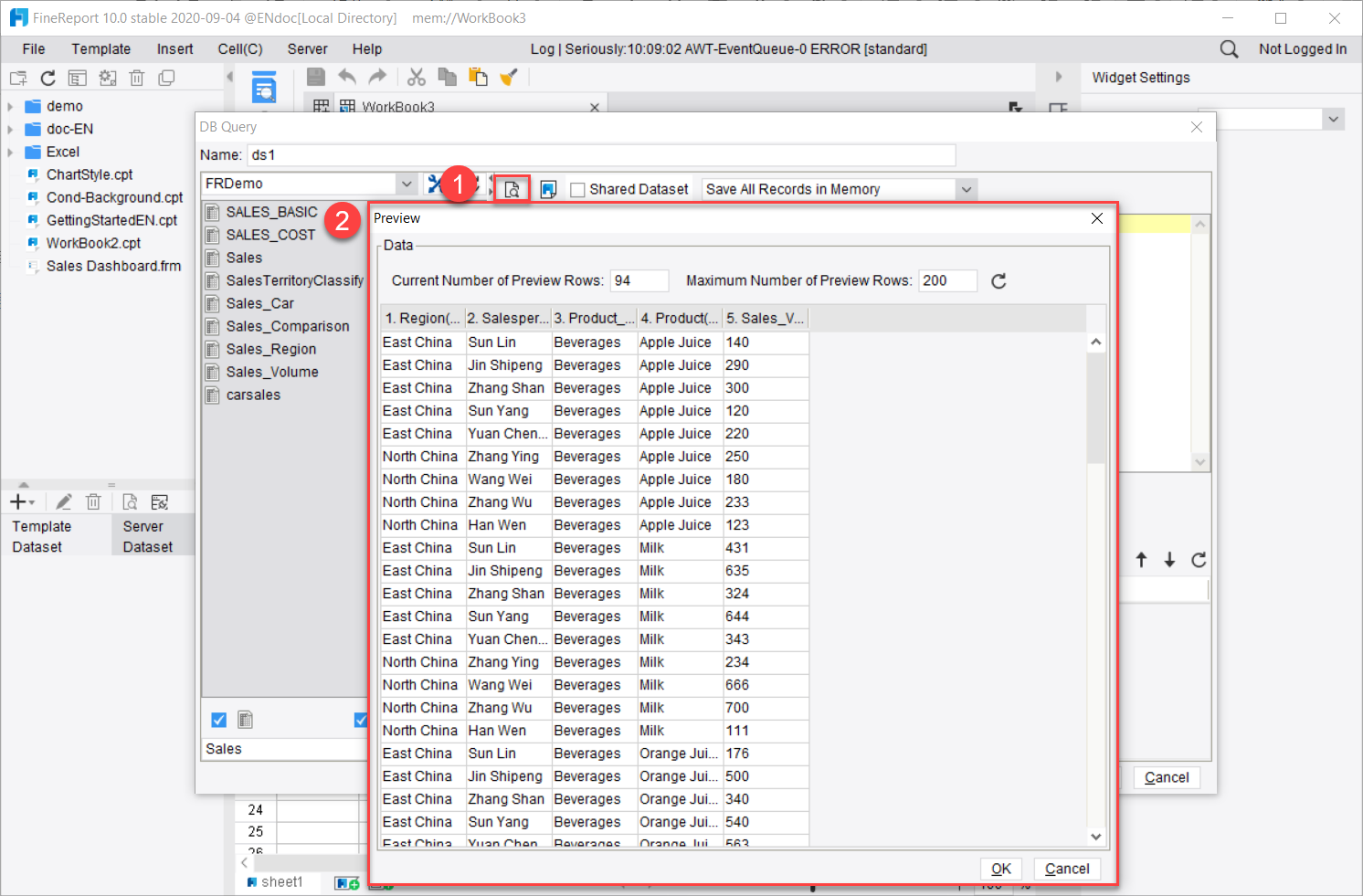Screen dimensions: 1363x896
Task: Open the Template menu
Action: 101,49
